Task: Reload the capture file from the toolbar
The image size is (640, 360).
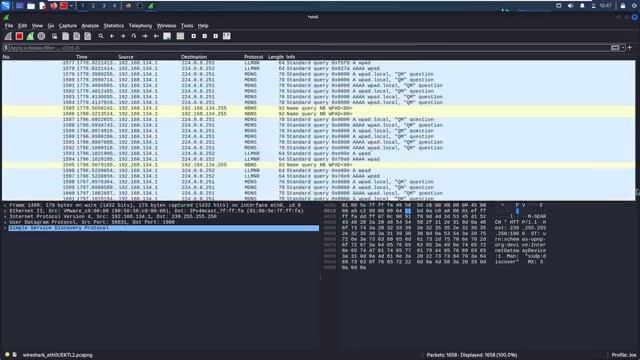Action: point(87,36)
